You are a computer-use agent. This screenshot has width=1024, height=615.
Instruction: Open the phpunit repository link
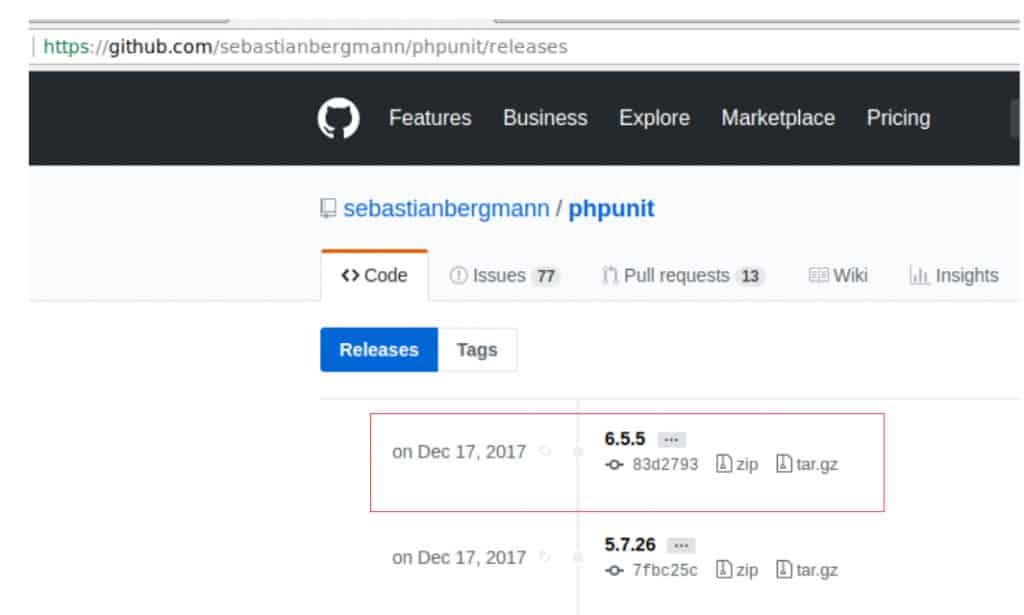611,208
